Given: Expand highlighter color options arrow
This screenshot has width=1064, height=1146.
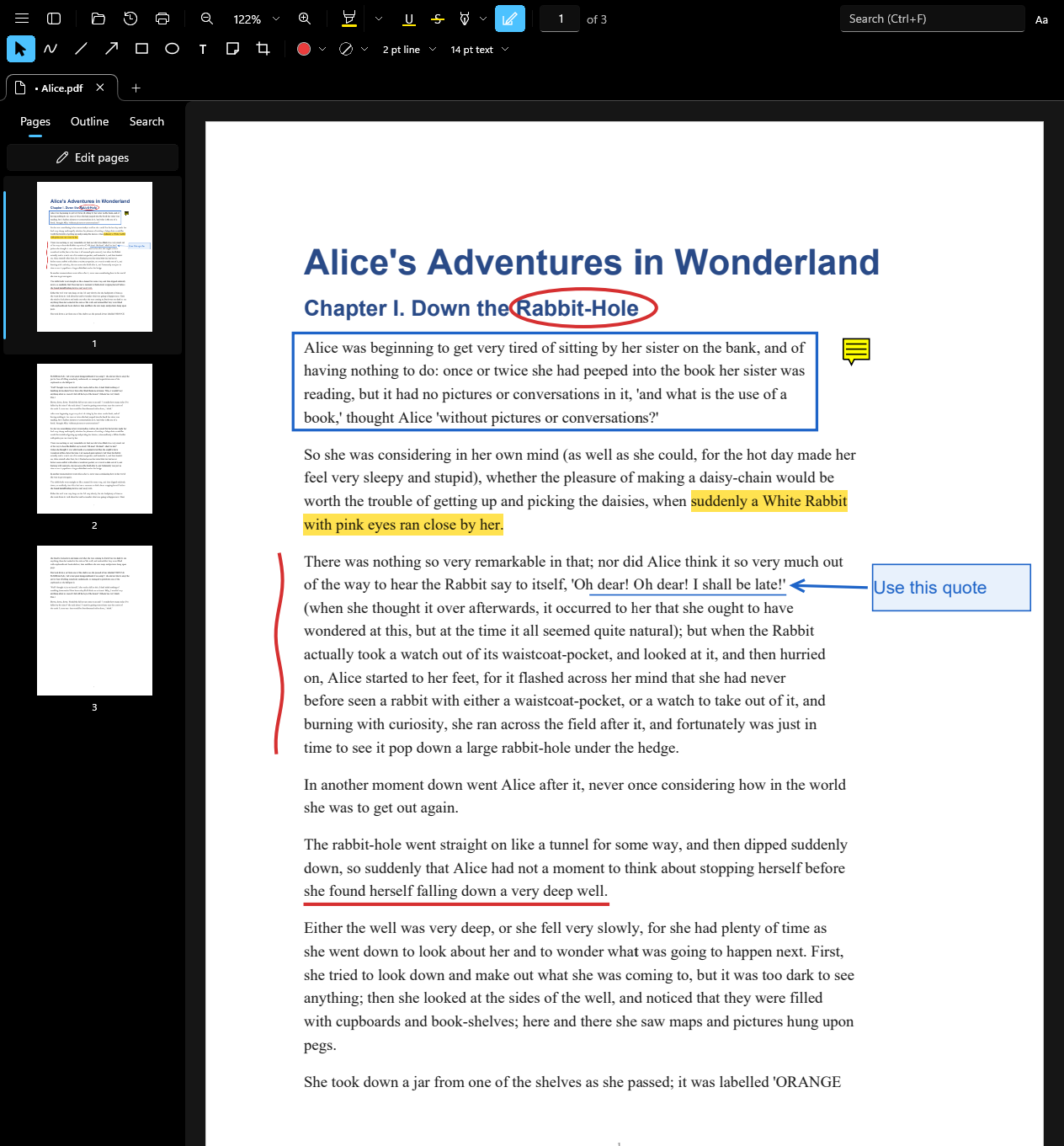Looking at the screenshot, I should tap(379, 19).
